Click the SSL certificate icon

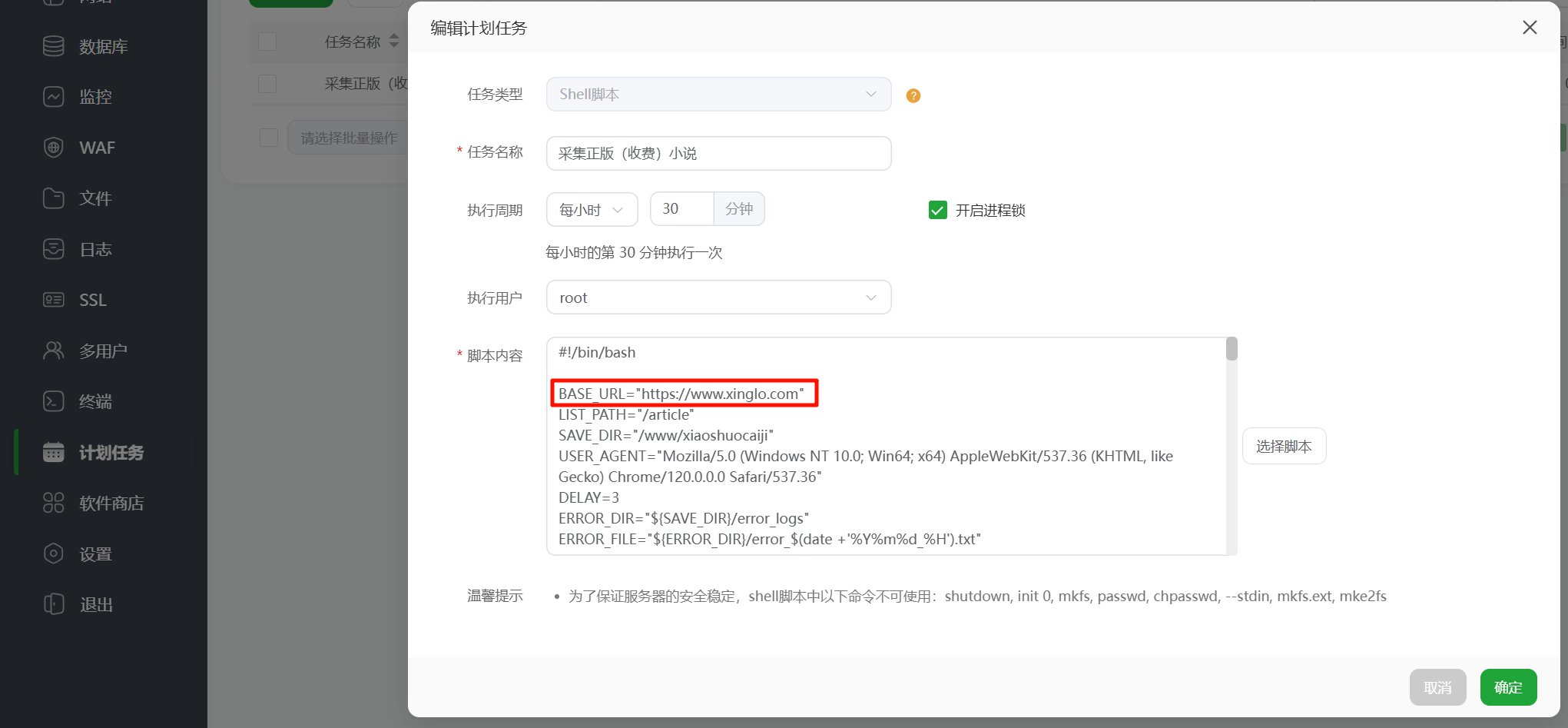click(53, 300)
